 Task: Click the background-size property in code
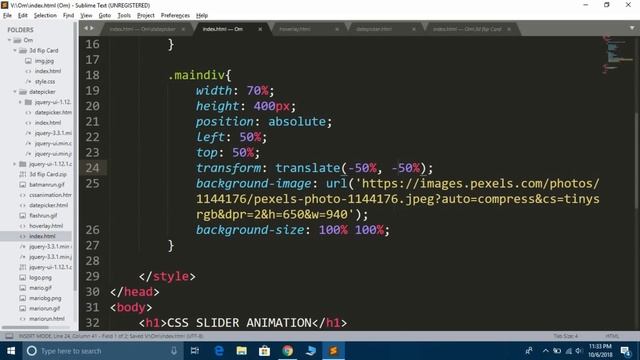(250, 230)
